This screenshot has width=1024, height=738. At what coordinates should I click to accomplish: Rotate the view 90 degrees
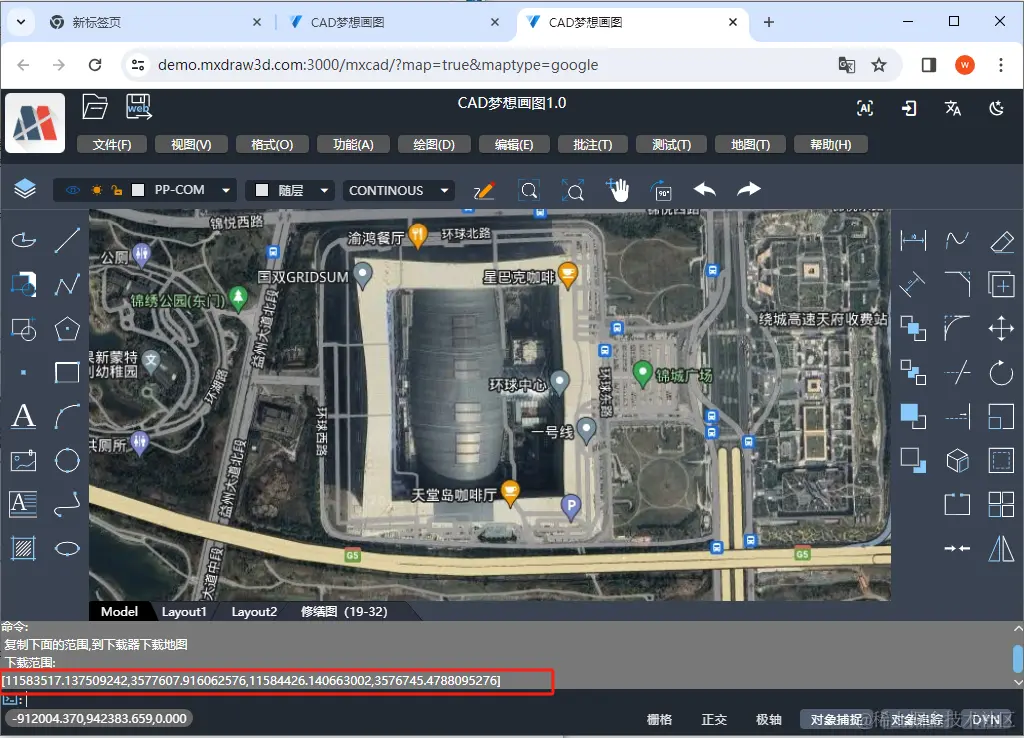tap(662, 190)
